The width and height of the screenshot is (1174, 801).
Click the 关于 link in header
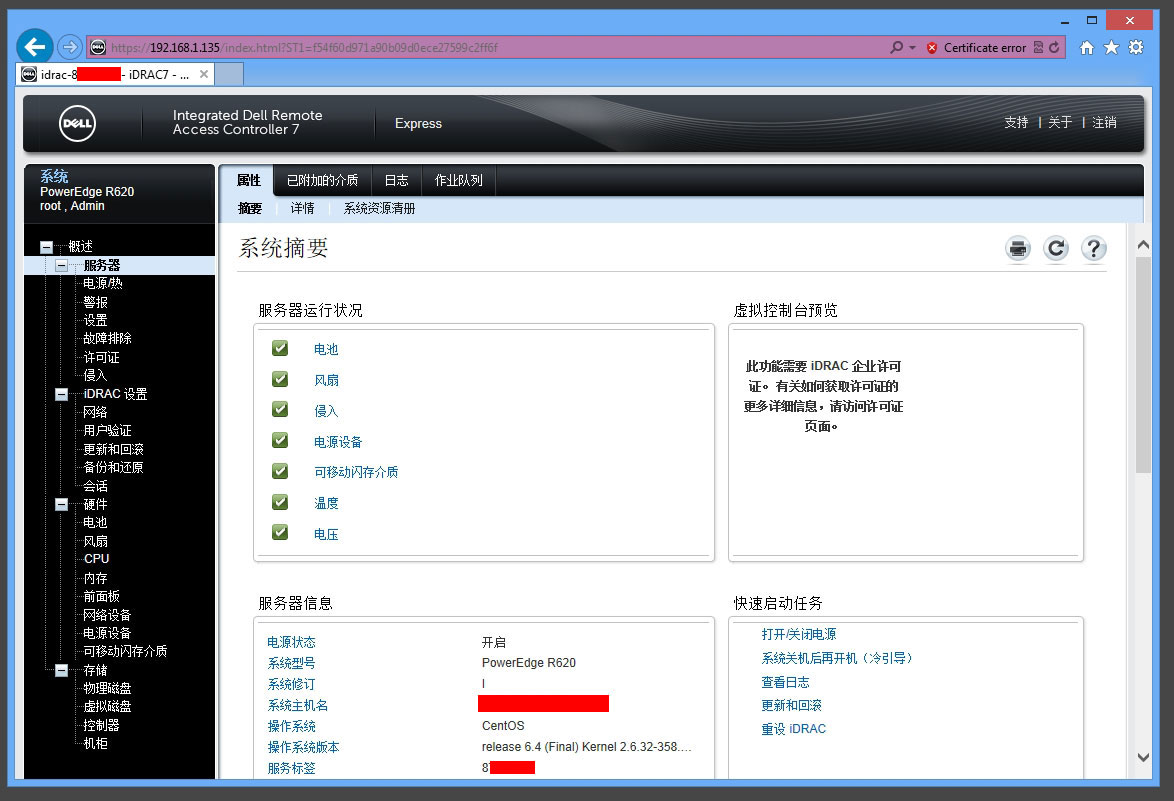click(1060, 122)
